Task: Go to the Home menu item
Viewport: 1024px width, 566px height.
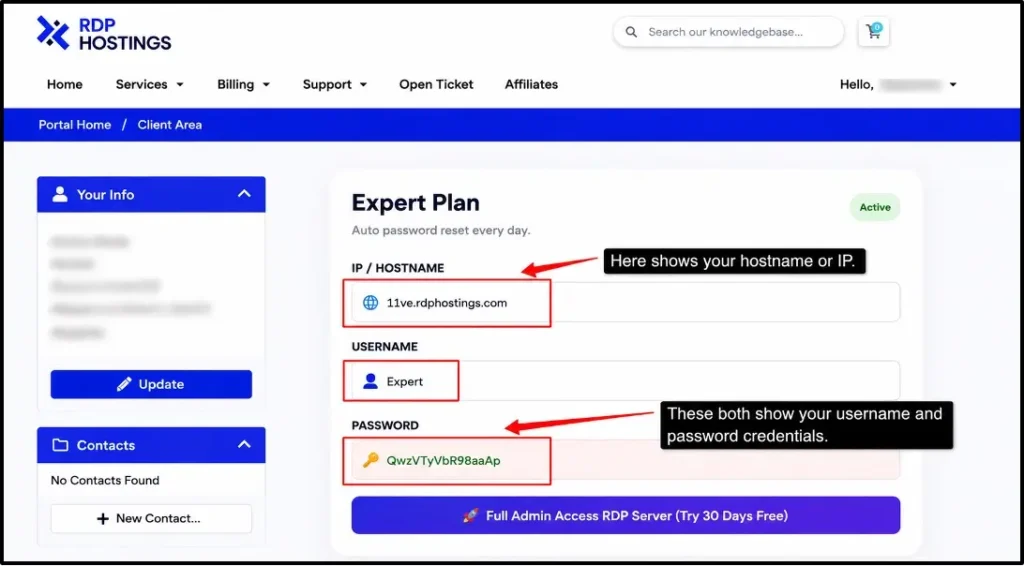Action: 65,84
